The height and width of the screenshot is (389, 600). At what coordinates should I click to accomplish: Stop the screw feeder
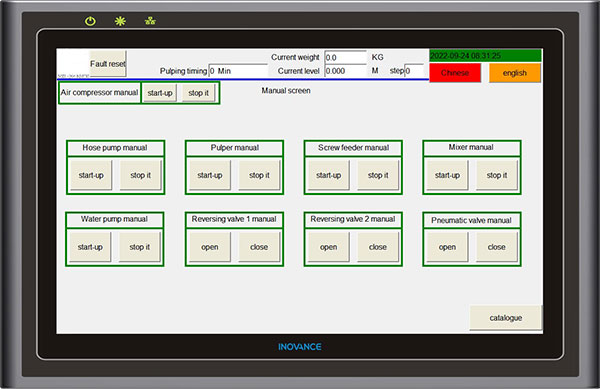(378, 175)
